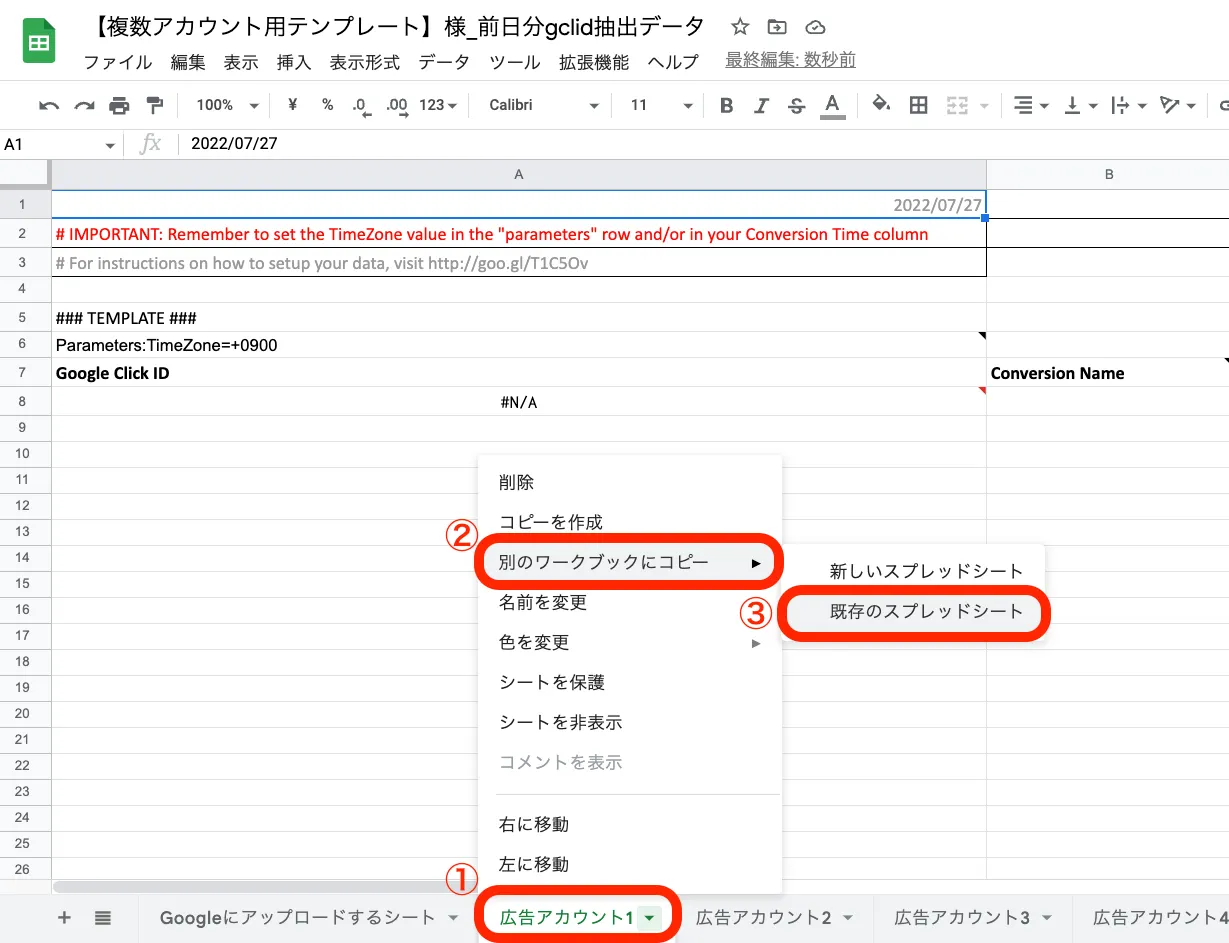This screenshot has height=943, width=1229.
Task: Open the text color picker
Action: click(x=831, y=105)
